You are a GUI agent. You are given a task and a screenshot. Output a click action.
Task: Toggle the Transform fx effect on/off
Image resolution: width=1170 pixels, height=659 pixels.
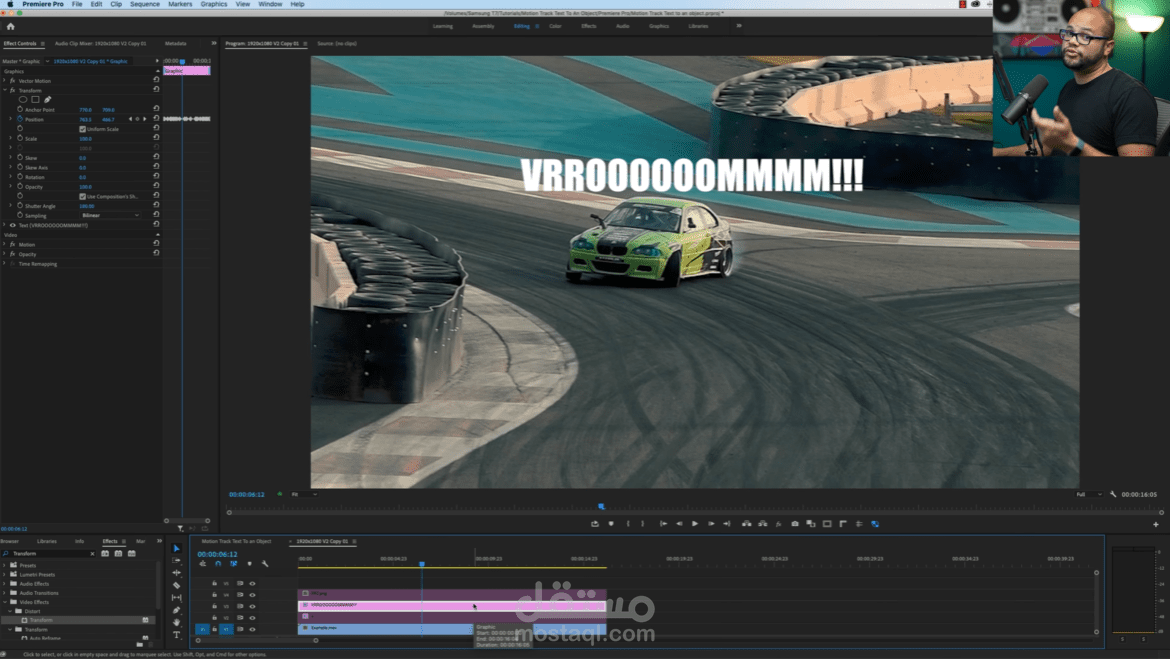pyautogui.click(x=13, y=90)
